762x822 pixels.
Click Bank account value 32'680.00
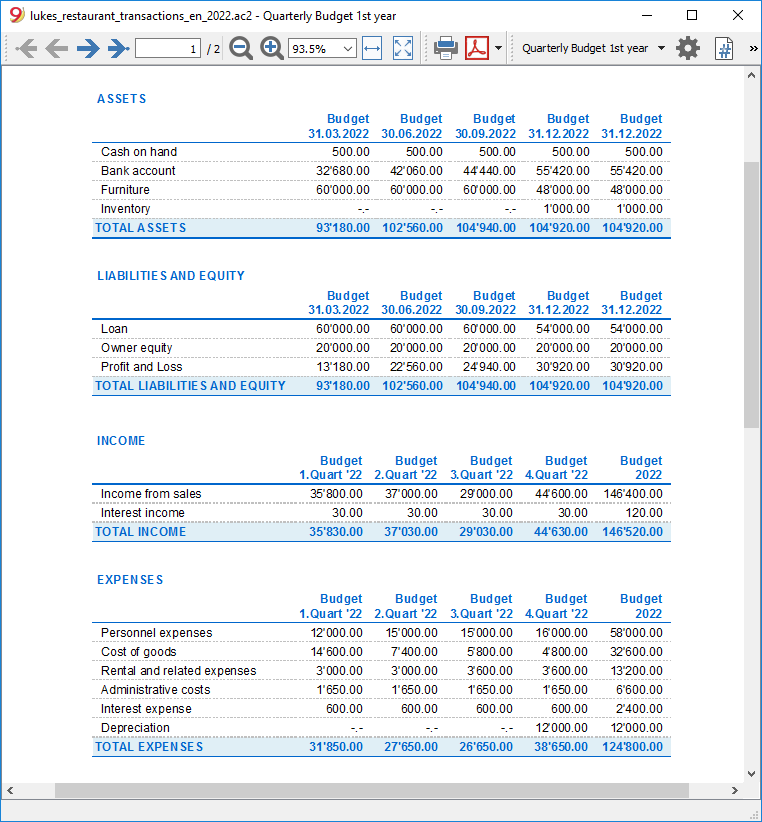pyautogui.click(x=343, y=171)
